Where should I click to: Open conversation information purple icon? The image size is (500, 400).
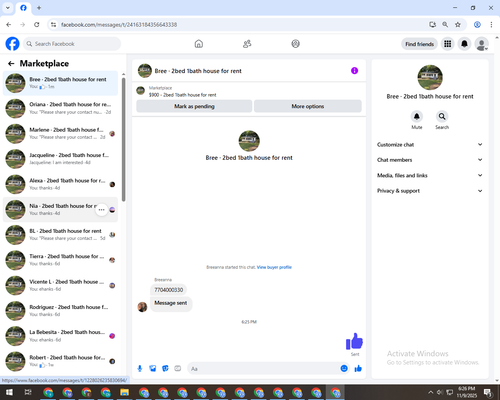(x=354, y=71)
